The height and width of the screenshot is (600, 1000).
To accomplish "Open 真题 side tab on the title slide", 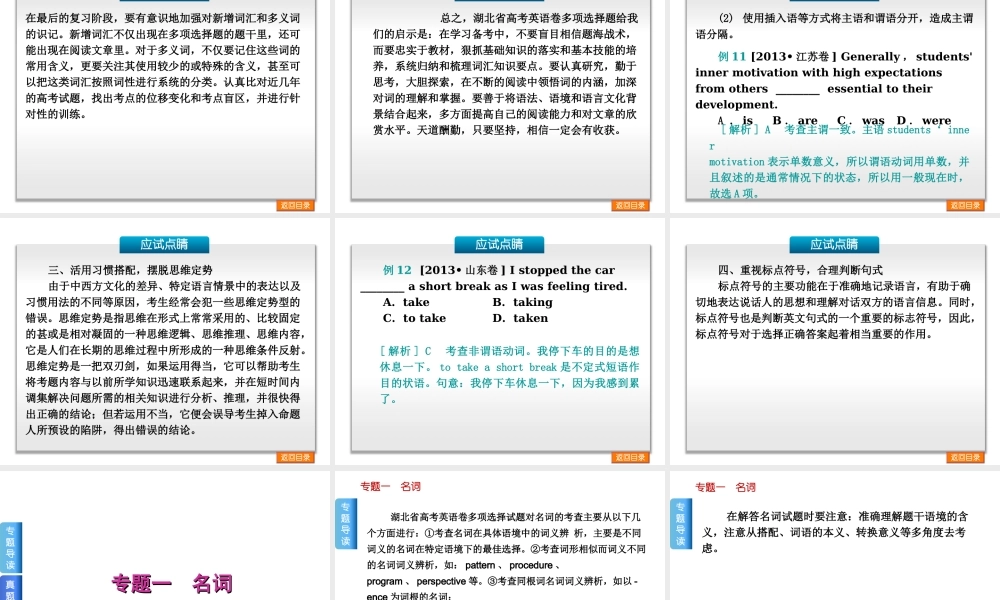I will tap(11, 587).
